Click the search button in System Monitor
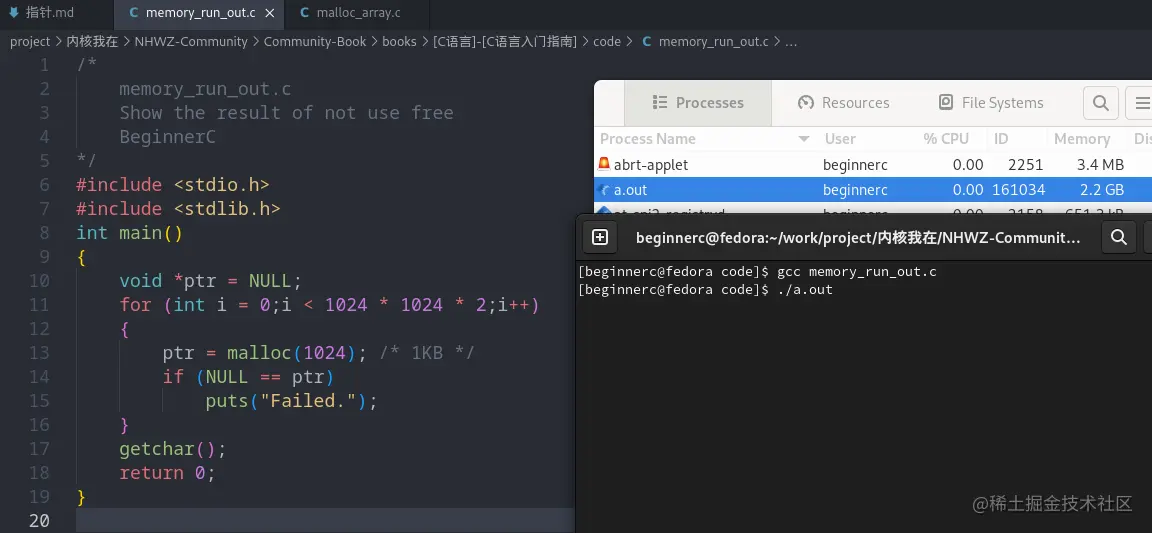 pyautogui.click(x=1101, y=103)
